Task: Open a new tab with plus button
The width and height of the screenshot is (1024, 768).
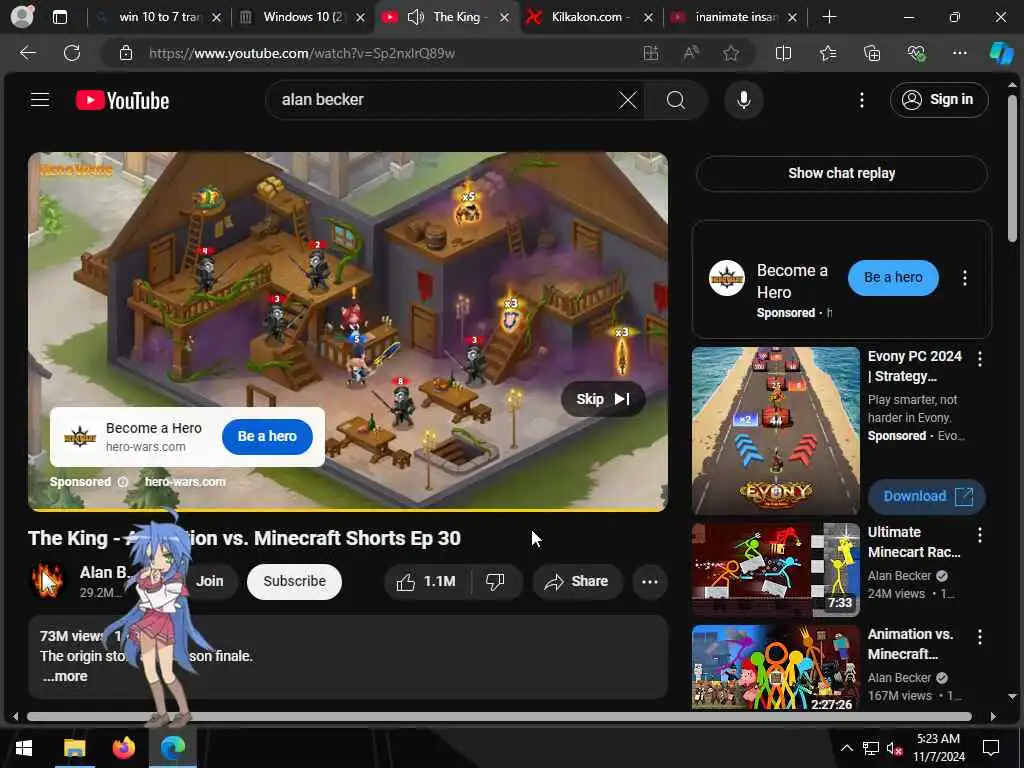Action: coord(829,18)
